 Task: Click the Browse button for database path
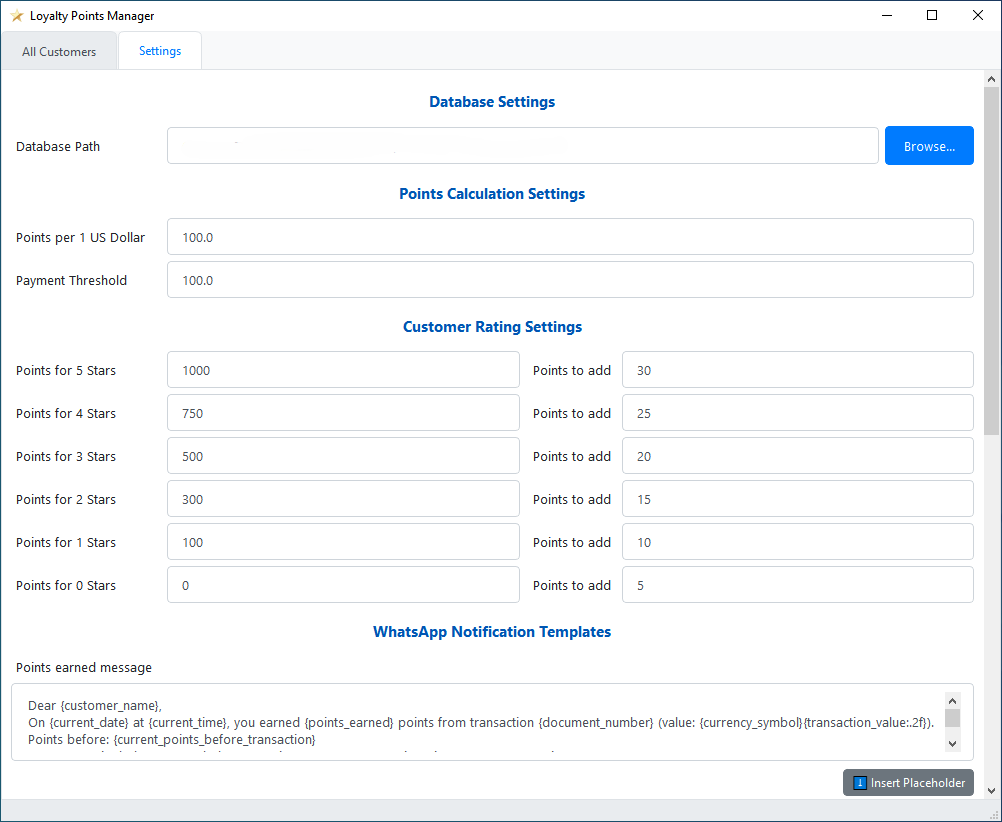pos(928,146)
